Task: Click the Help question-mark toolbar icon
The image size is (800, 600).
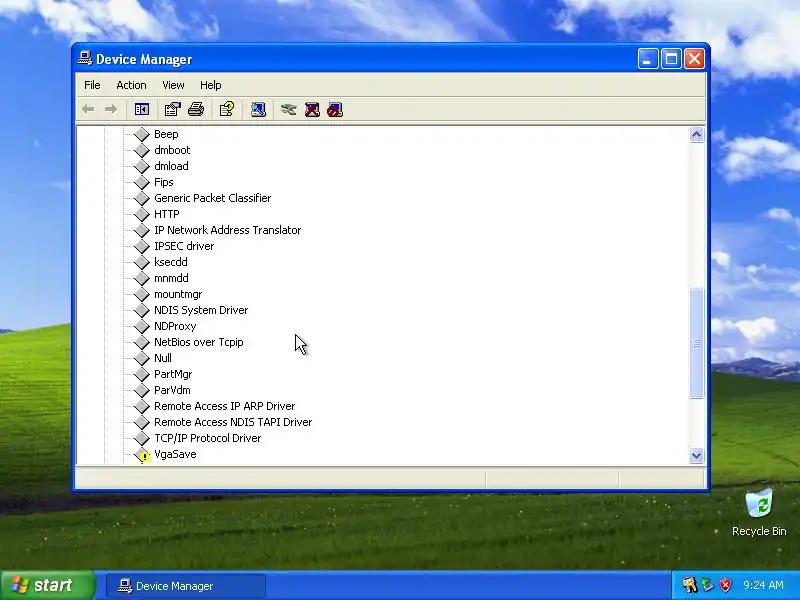Action: [x=227, y=109]
